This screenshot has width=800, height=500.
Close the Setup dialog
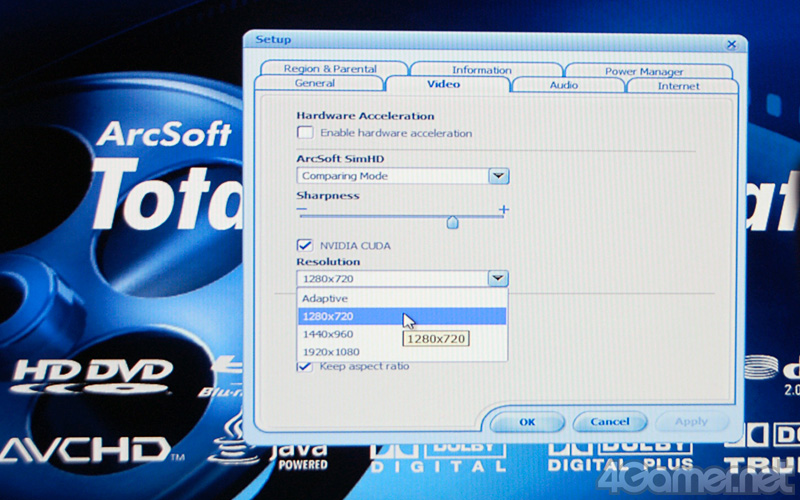point(732,44)
